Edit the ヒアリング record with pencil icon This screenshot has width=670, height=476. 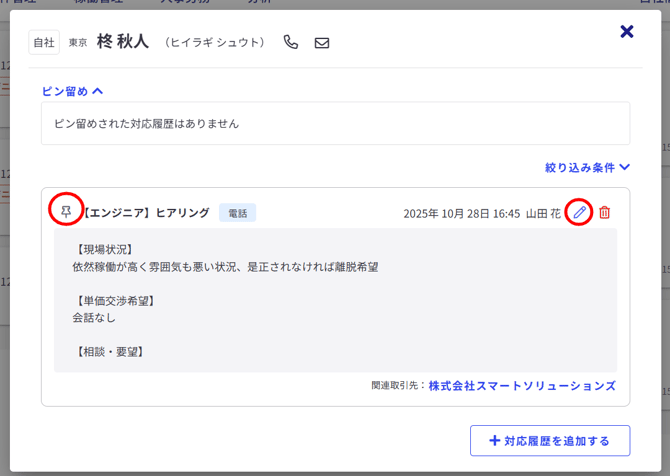(x=579, y=212)
